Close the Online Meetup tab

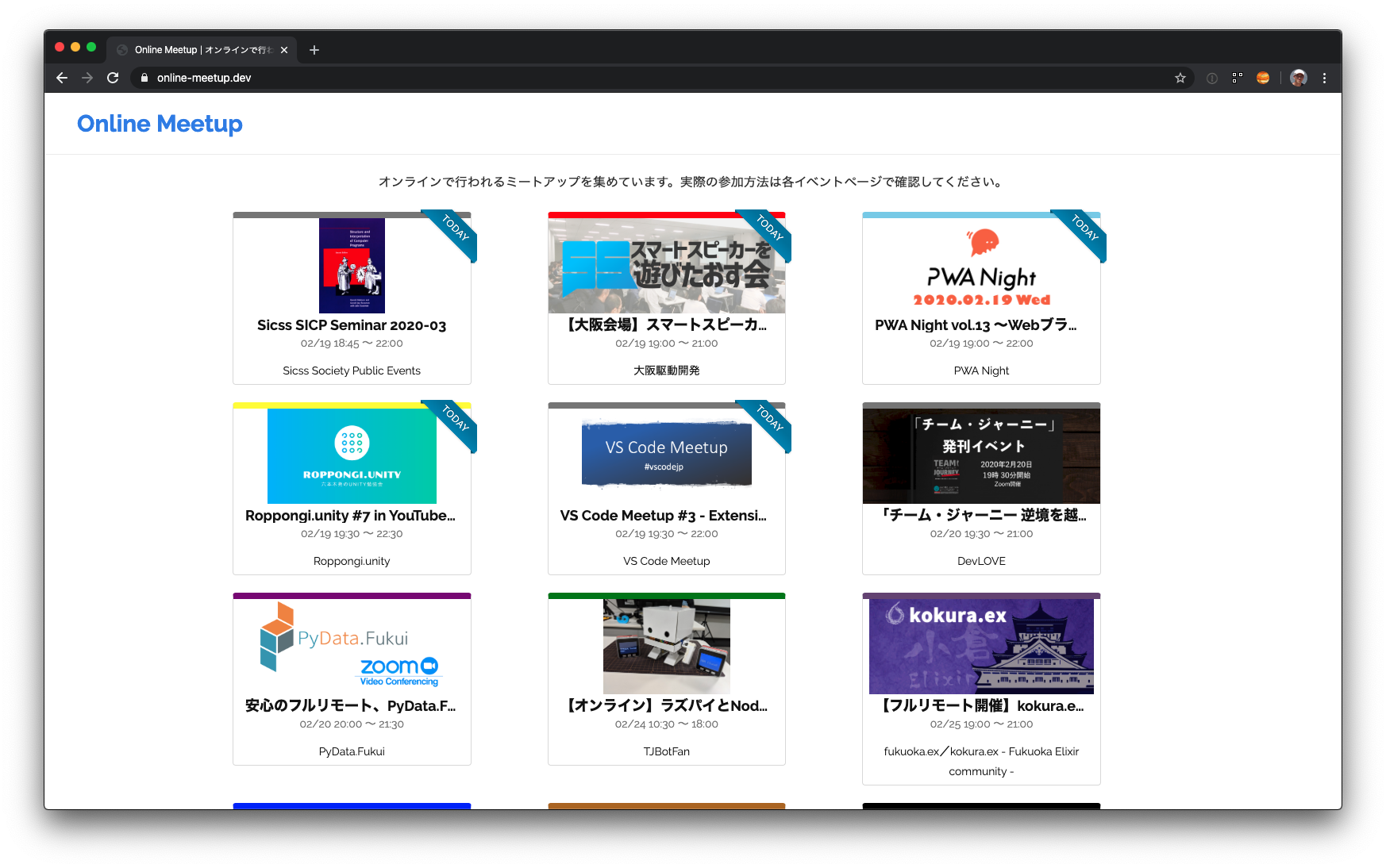click(284, 50)
